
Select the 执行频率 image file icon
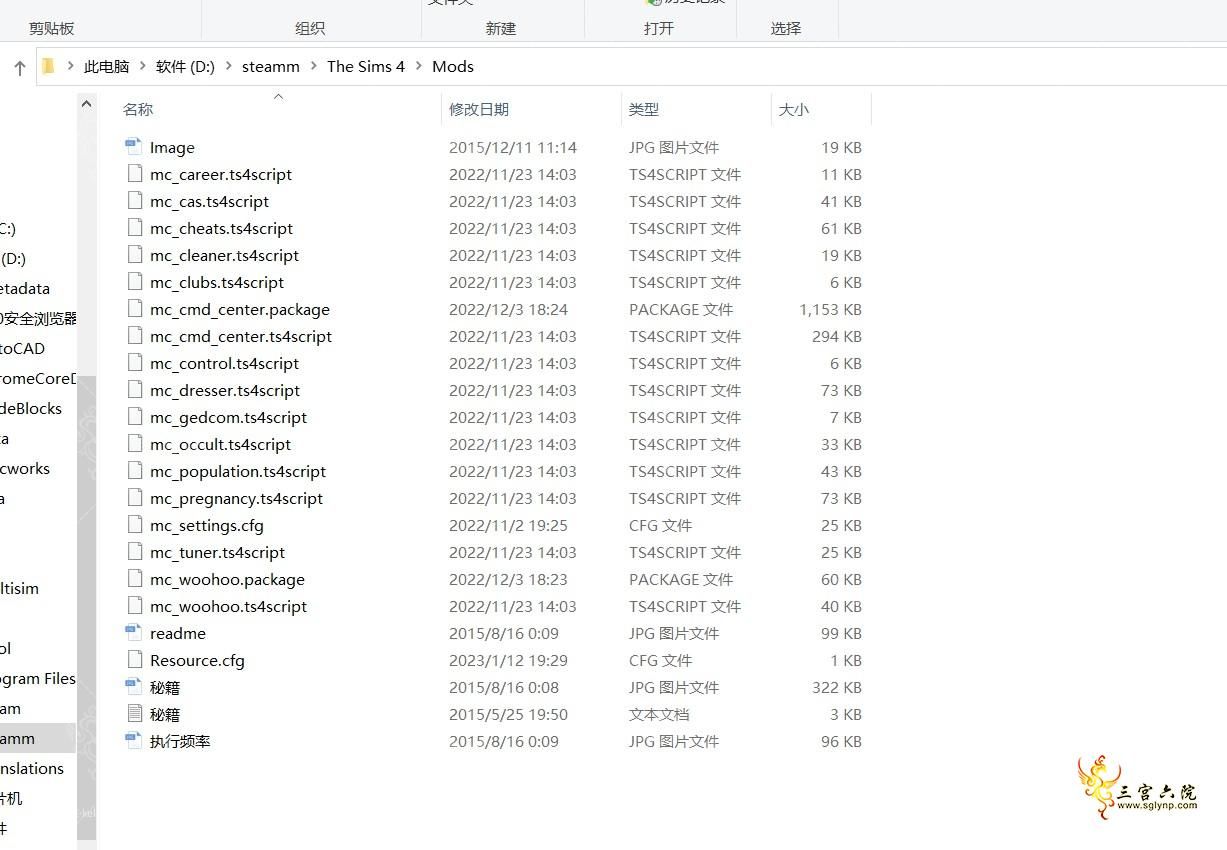pyautogui.click(x=134, y=741)
